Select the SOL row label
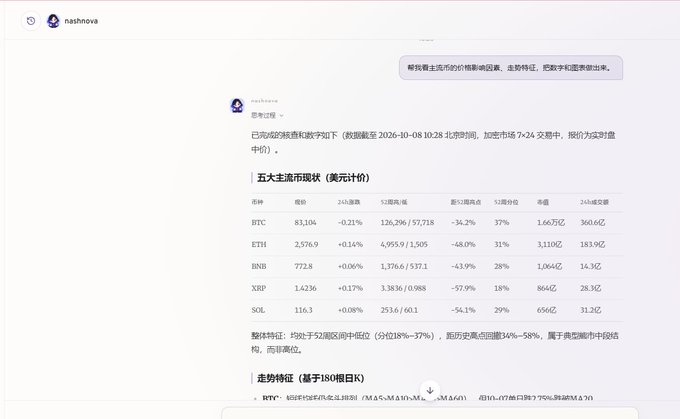Viewport: 680px width, 419px height. 258,310
